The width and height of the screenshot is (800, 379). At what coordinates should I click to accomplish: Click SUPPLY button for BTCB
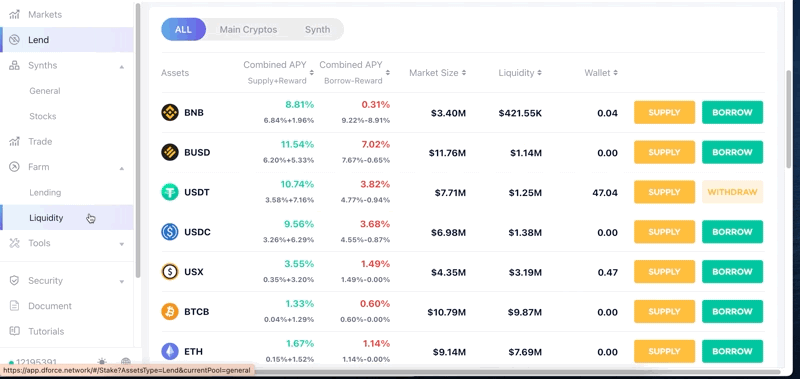pyautogui.click(x=664, y=311)
